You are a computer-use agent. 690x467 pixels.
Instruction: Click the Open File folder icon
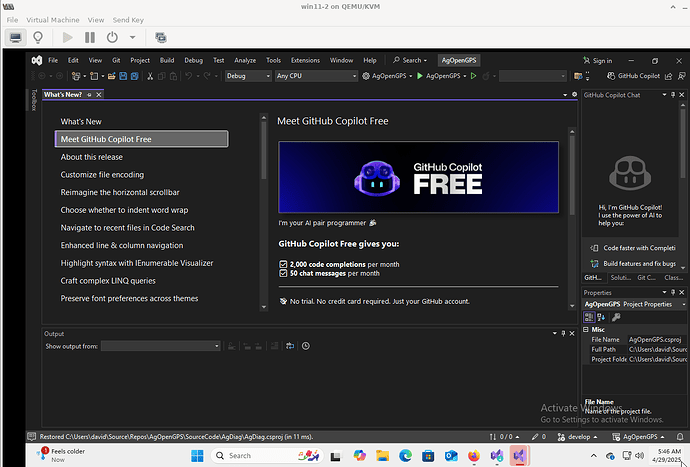coord(112,76)
